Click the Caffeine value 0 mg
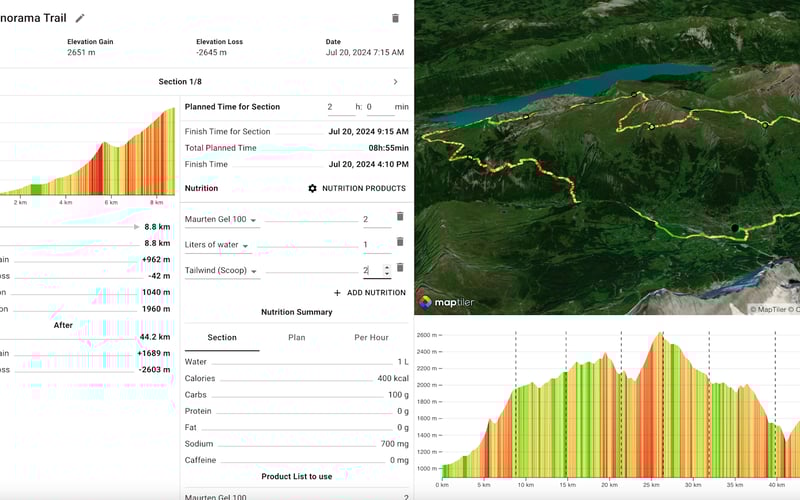 click(399, 460)
